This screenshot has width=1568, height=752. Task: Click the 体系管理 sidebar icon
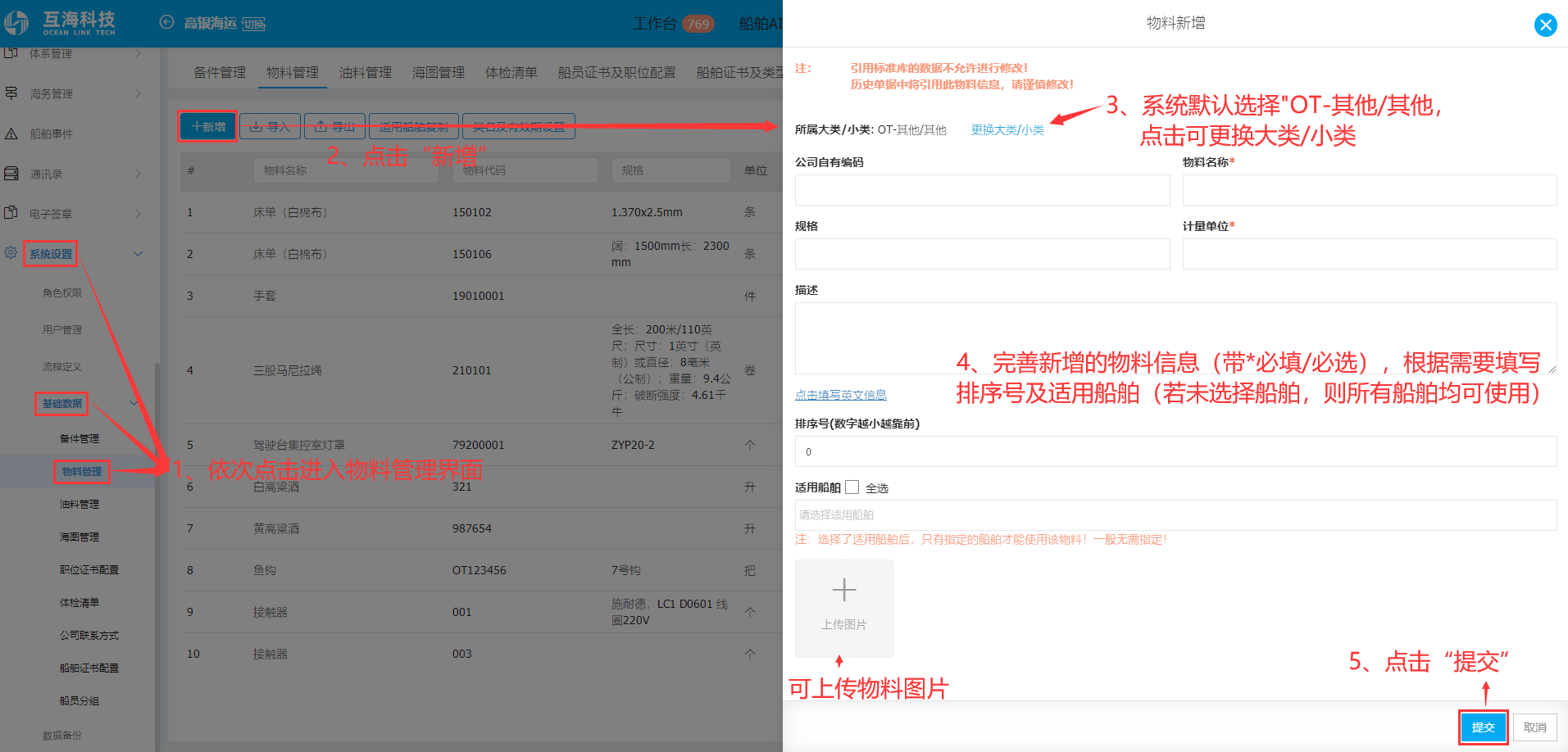[x=11, y=53]
